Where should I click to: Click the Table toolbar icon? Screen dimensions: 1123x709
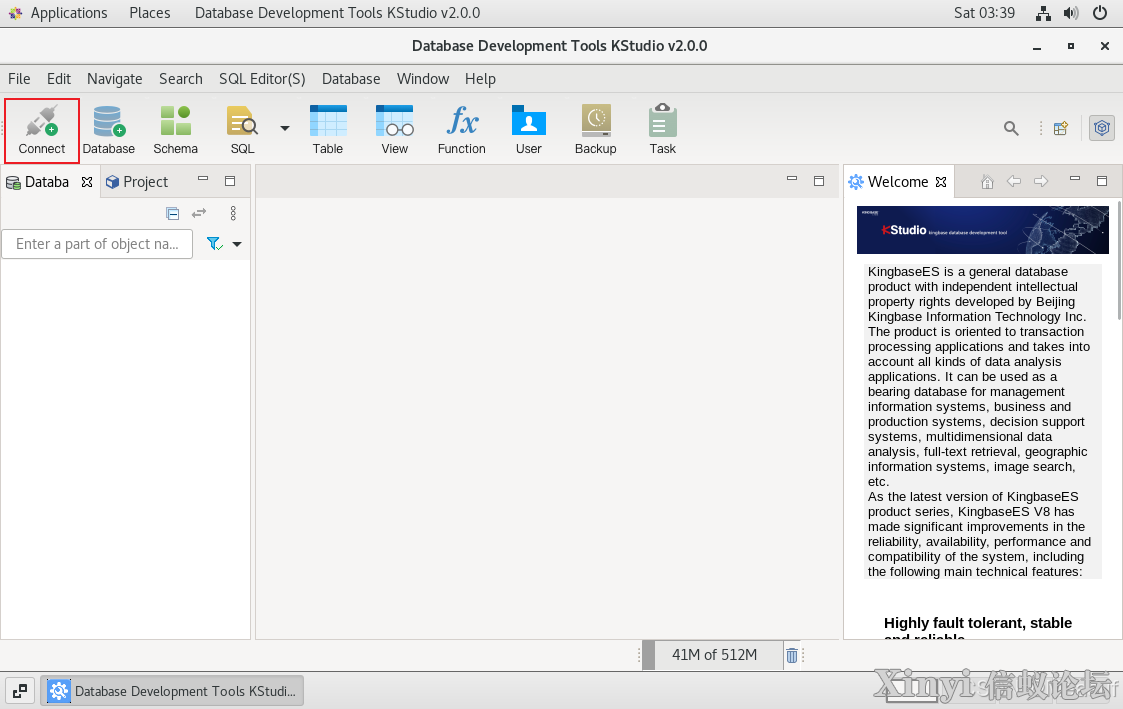328,130
